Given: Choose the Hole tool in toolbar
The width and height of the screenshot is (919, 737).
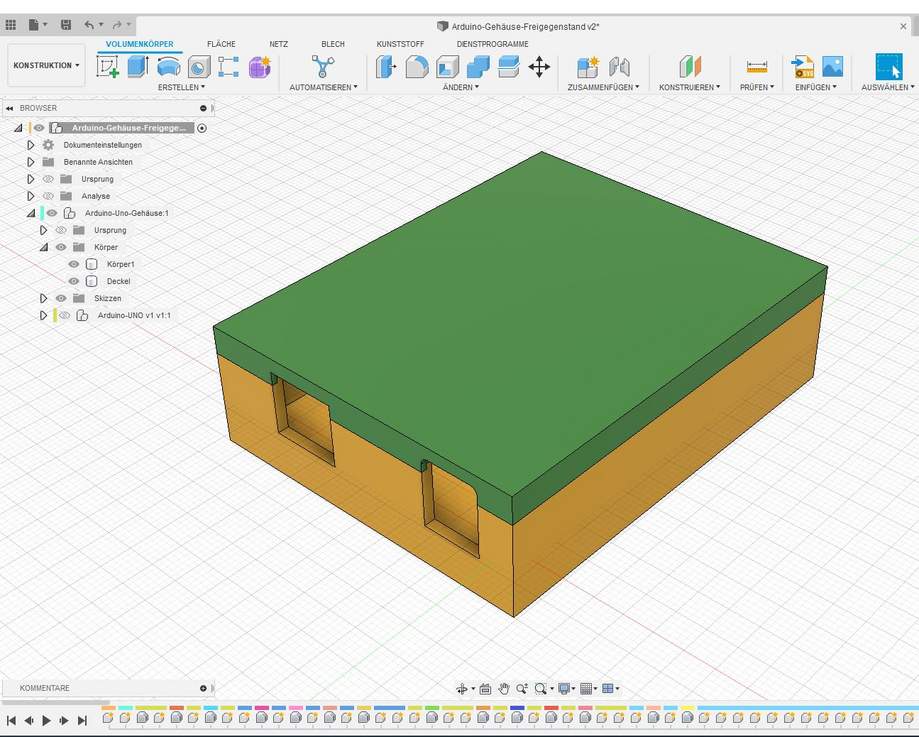Looking at the screenshot, I should 199,67.
